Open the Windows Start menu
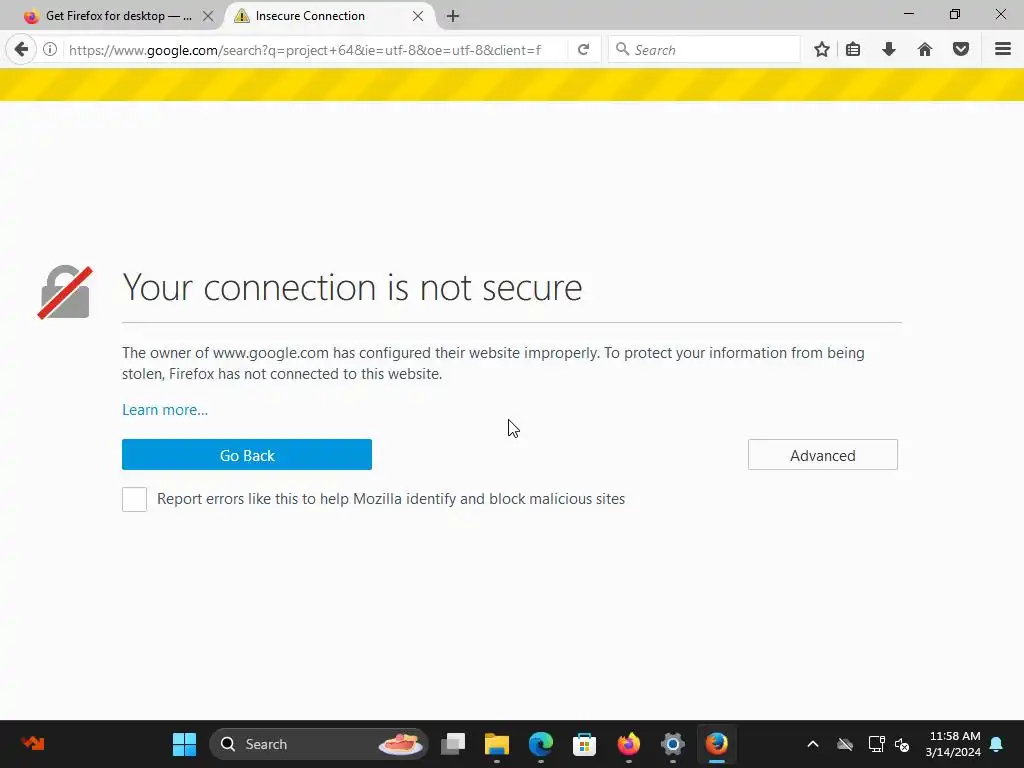The height and width of the screenshot is (768, 1024). [x=184, y=744]
